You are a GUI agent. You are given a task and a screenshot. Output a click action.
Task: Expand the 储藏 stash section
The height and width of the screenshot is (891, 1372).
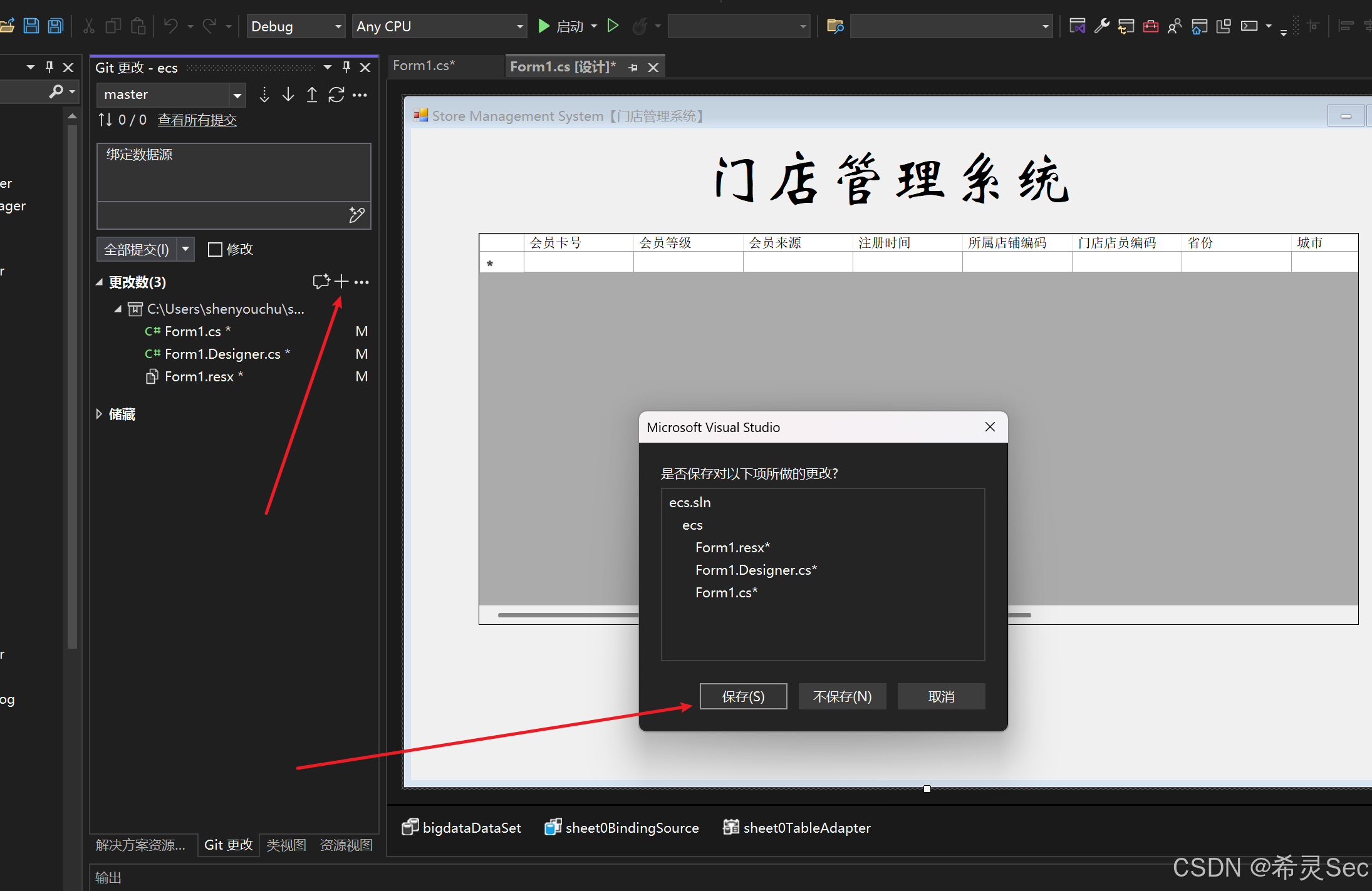tap(99, 414)
